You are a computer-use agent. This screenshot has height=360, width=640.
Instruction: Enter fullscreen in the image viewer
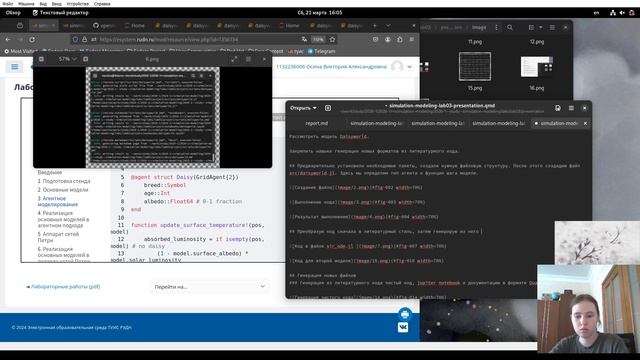click(x=234, y=59)
